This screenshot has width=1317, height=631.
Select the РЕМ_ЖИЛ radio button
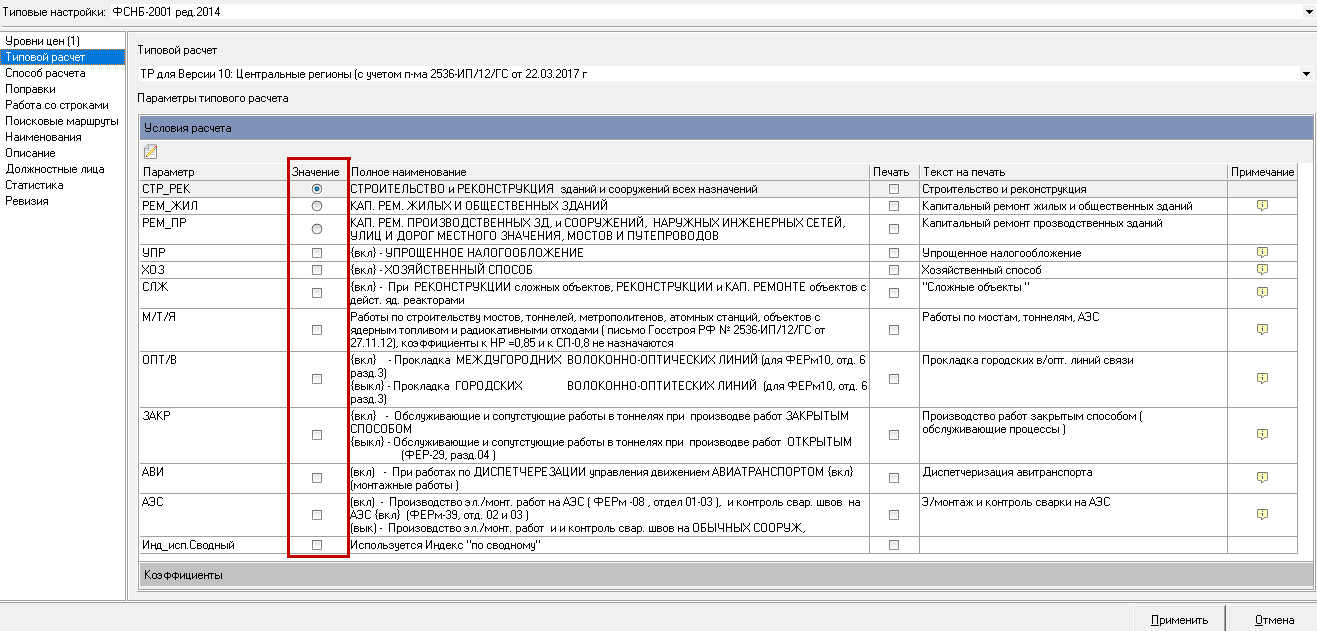pyautogui.click(x=317, y=205)
